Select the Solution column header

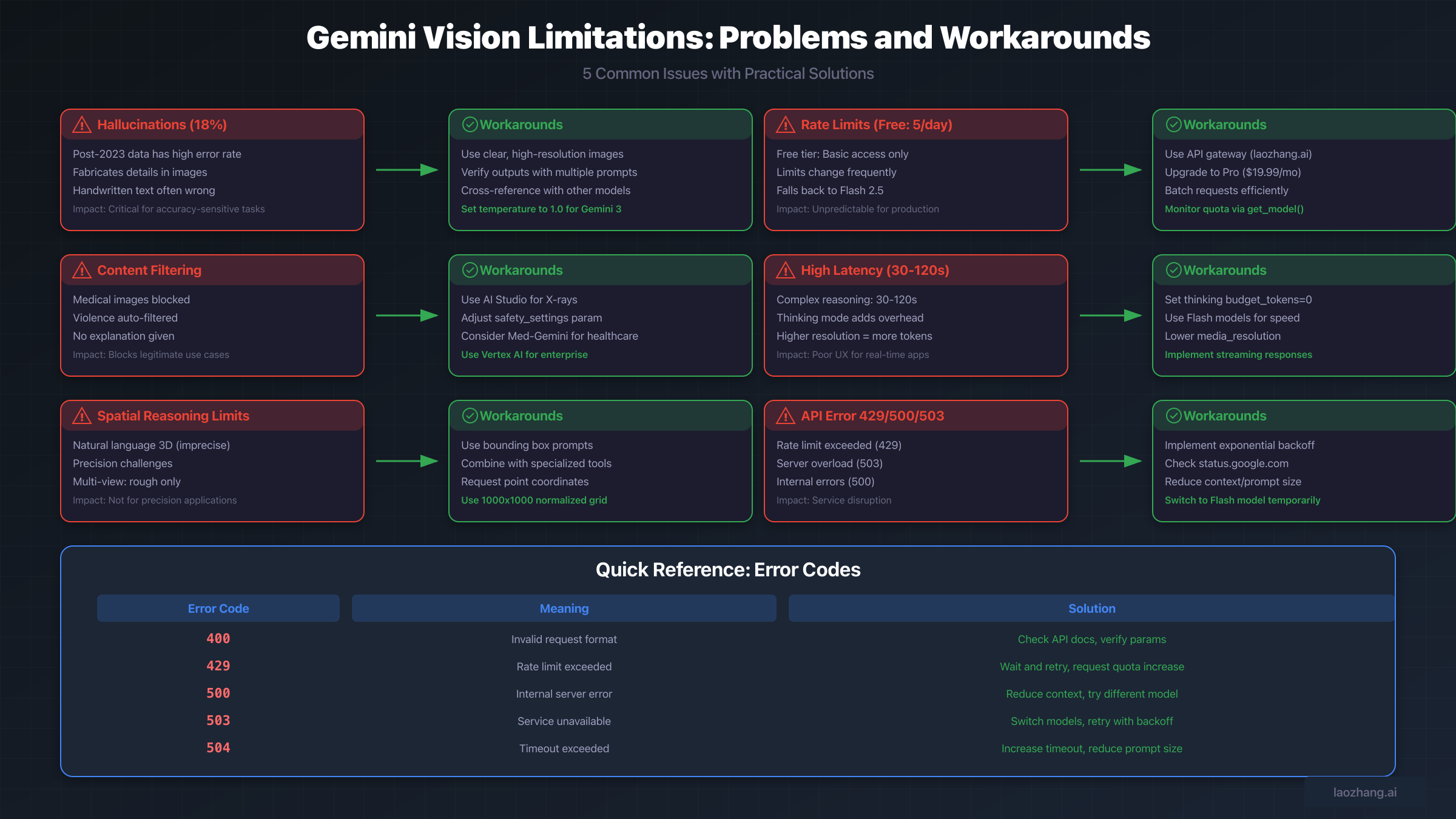coord(1091,608)
